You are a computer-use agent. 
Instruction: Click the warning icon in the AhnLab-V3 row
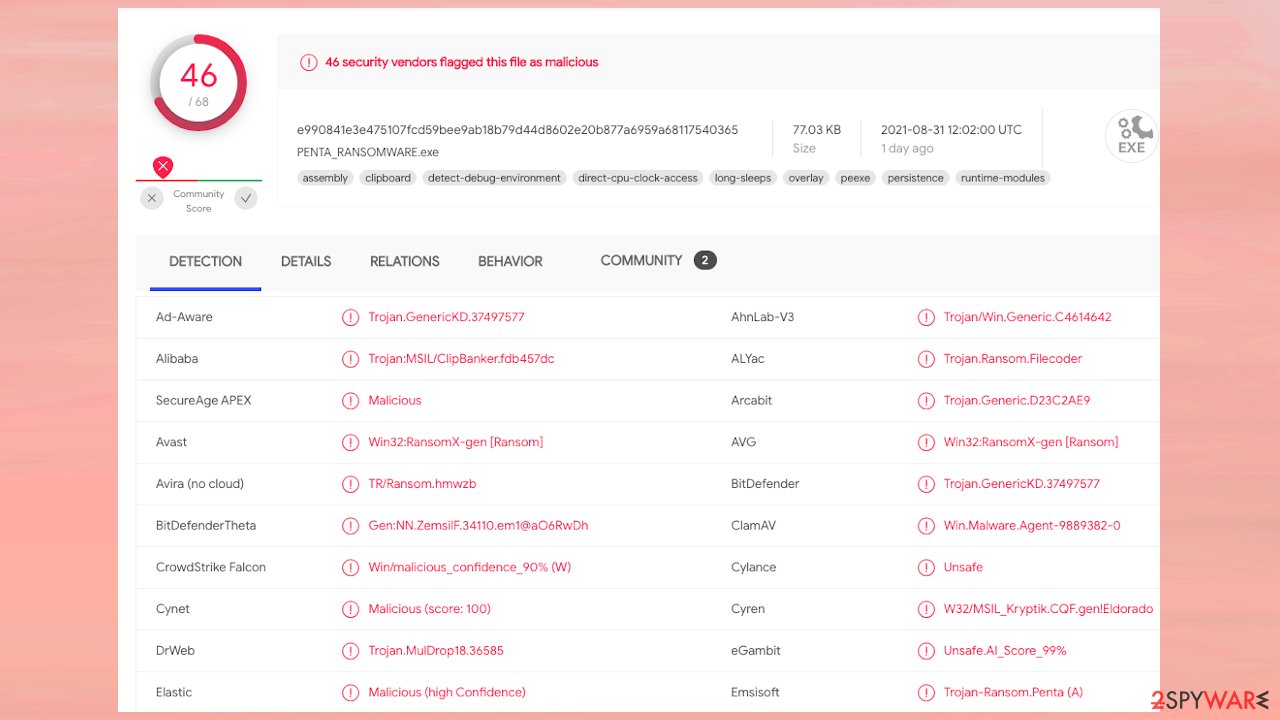pos(926,317)
